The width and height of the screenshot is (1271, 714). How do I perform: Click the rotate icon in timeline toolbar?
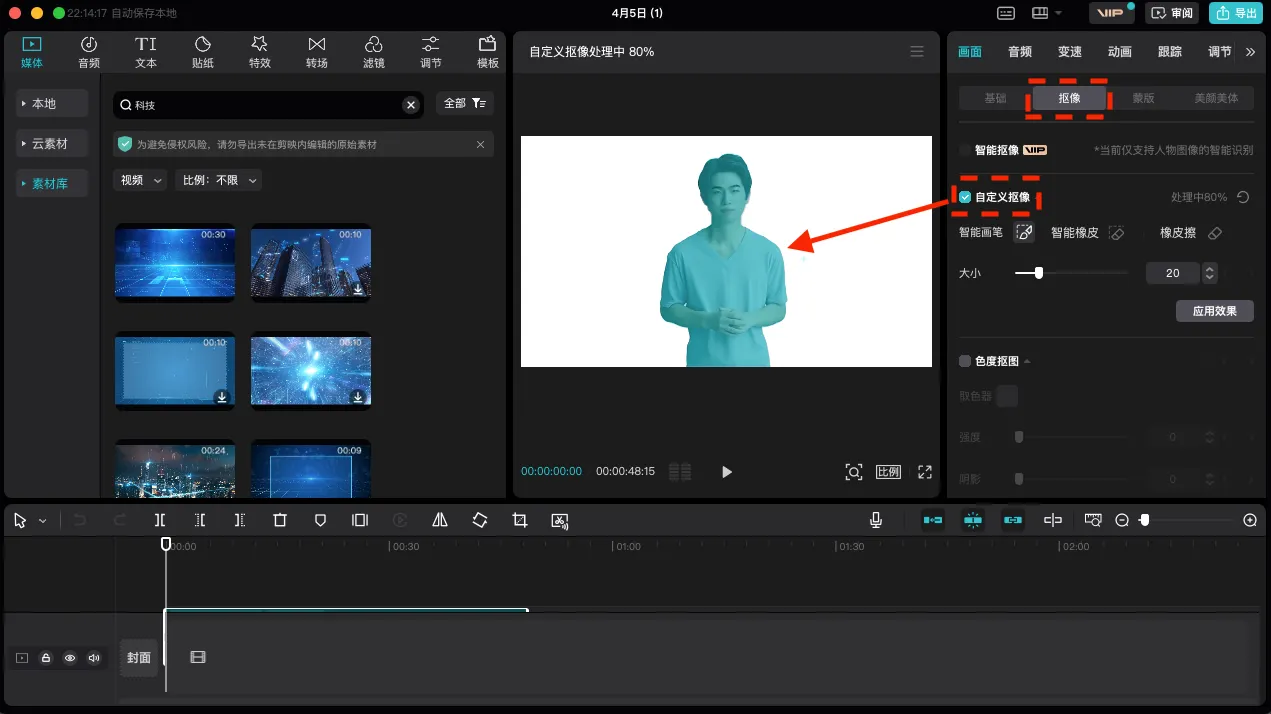[x=480, y=520]
